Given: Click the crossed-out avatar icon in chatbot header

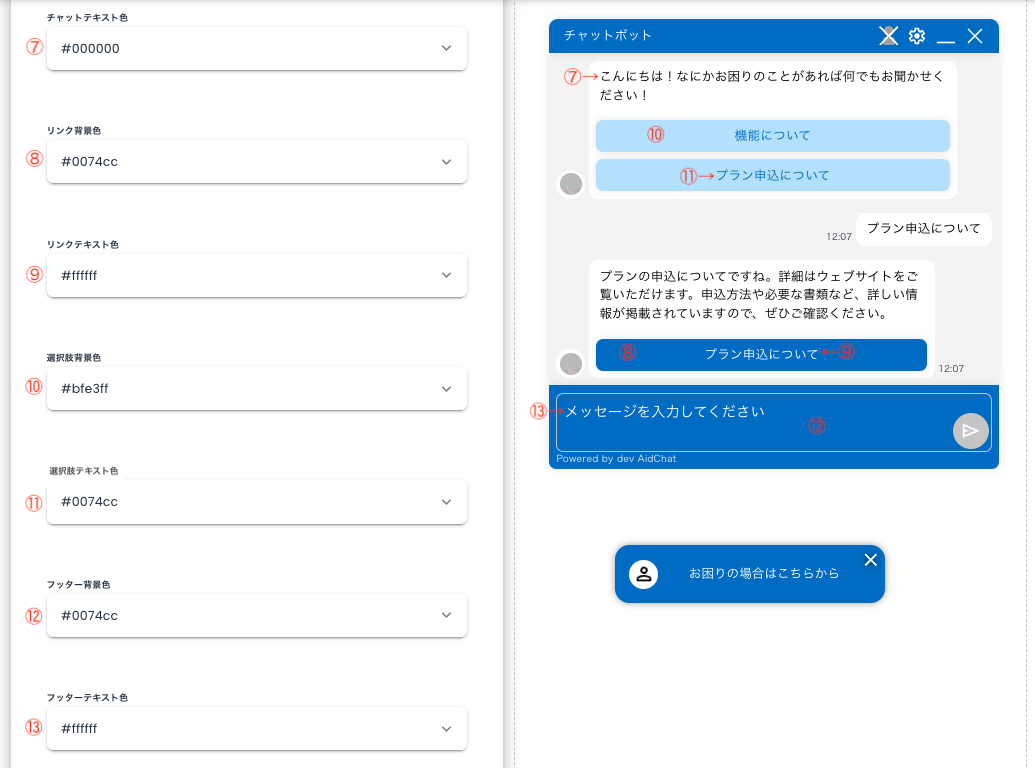Looking at the screenshot, I should [888, 35].
